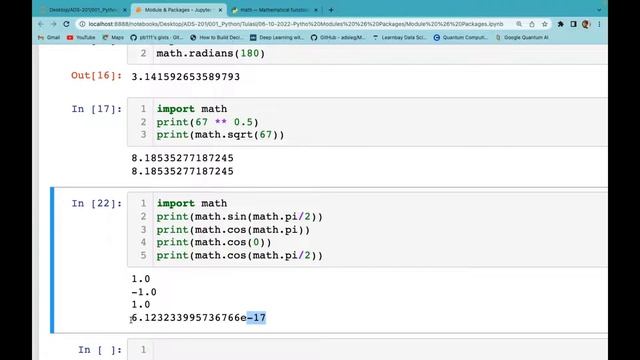Click the In [22] cell prompt
This screenshot has width=640, height=360.
pos(97,203)
